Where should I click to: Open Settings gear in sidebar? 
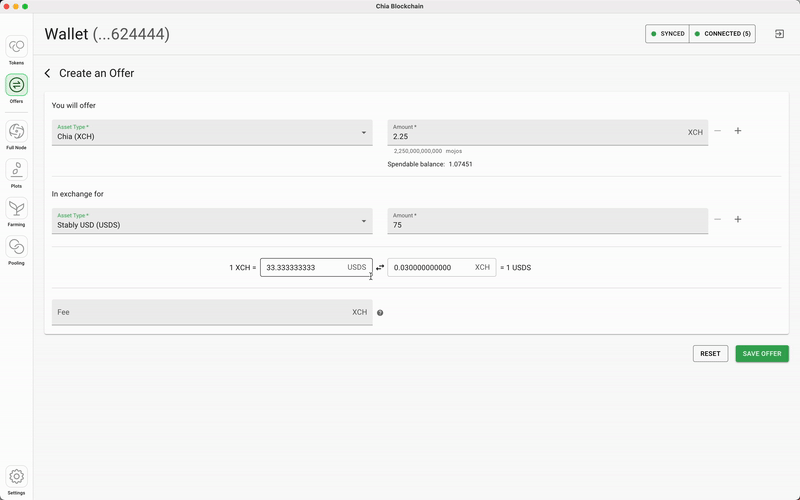click(16, 481)
